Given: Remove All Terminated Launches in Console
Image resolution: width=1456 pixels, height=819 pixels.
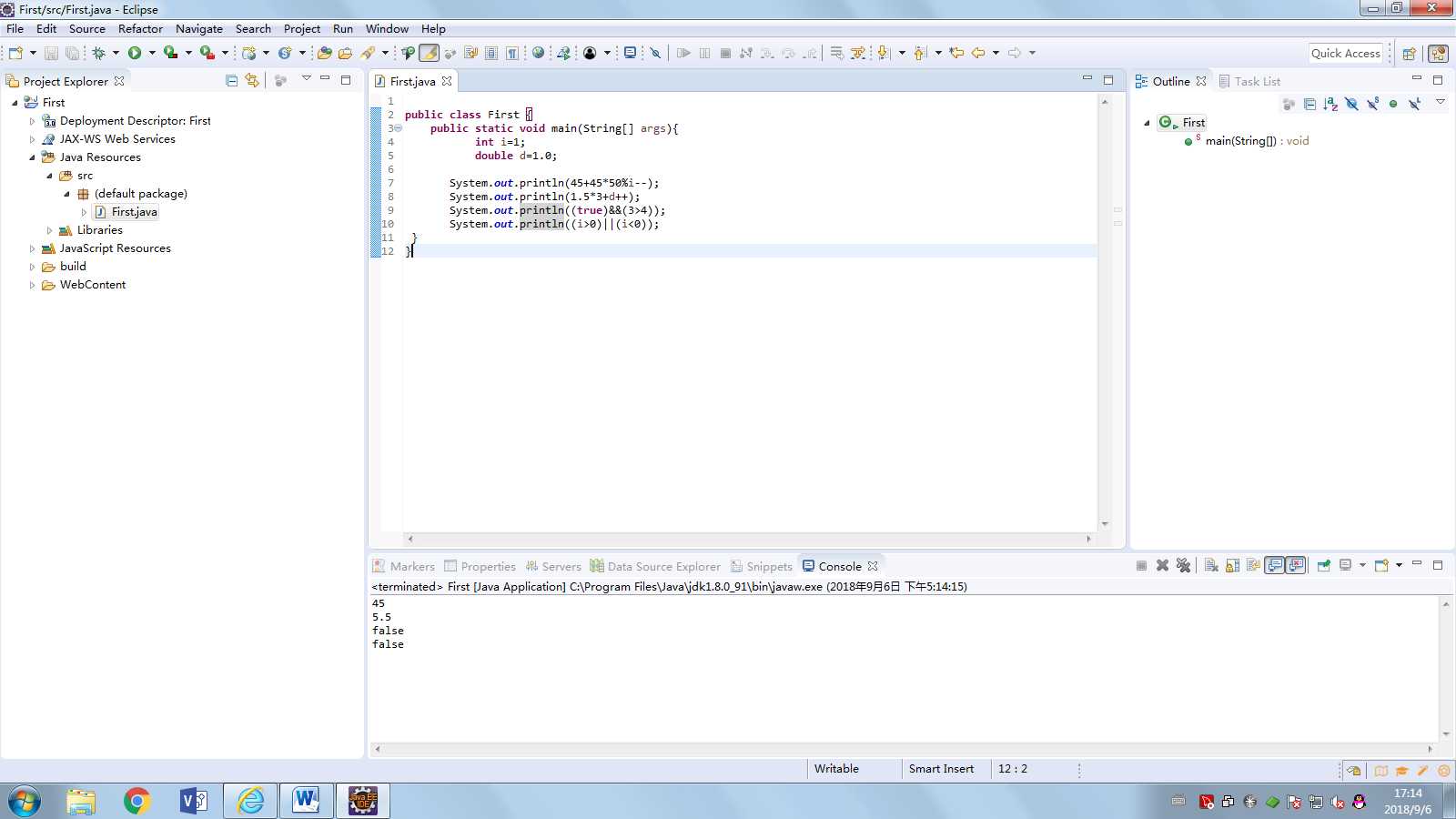Looking at the screenshot, I should click(1183, 565).
